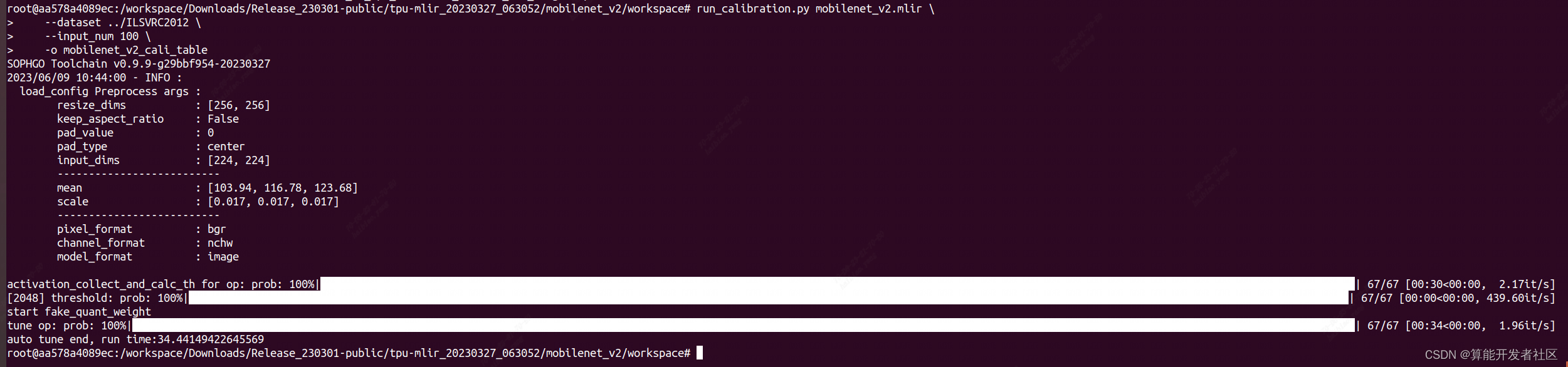Click the auto tune end run time line
This screenshot has width=1568, height=367.
(135, 339)
